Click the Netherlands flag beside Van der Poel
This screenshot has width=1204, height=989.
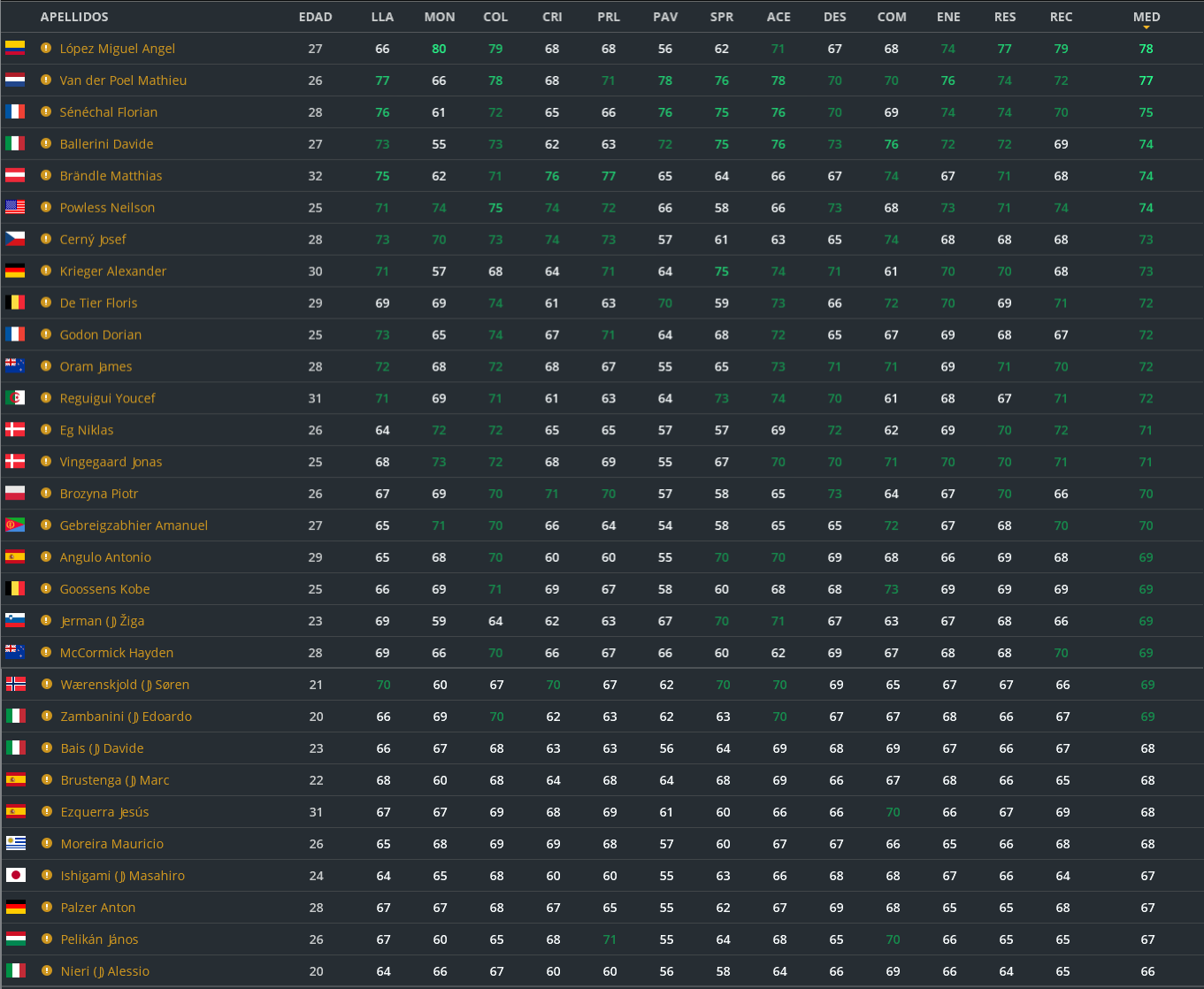pos(15,80)
